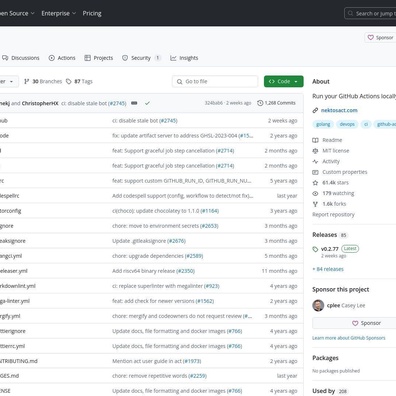Click the + 84 releases link
The image size is (396, 396).
pos(328,269)
